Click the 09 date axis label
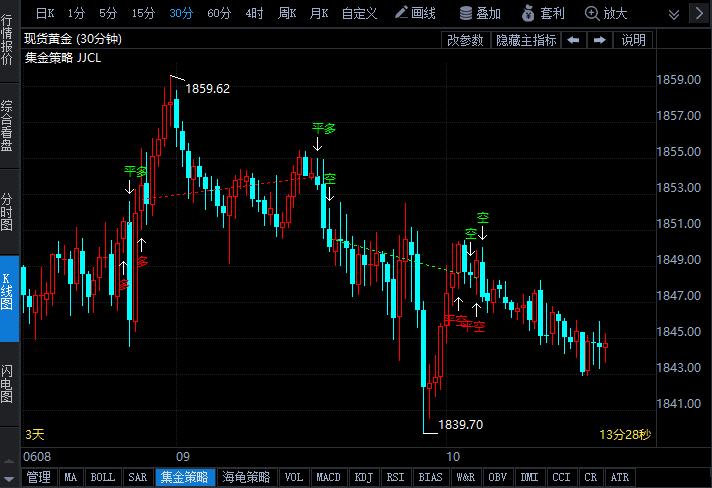This screenshot has width=712, height=488. 183,457
